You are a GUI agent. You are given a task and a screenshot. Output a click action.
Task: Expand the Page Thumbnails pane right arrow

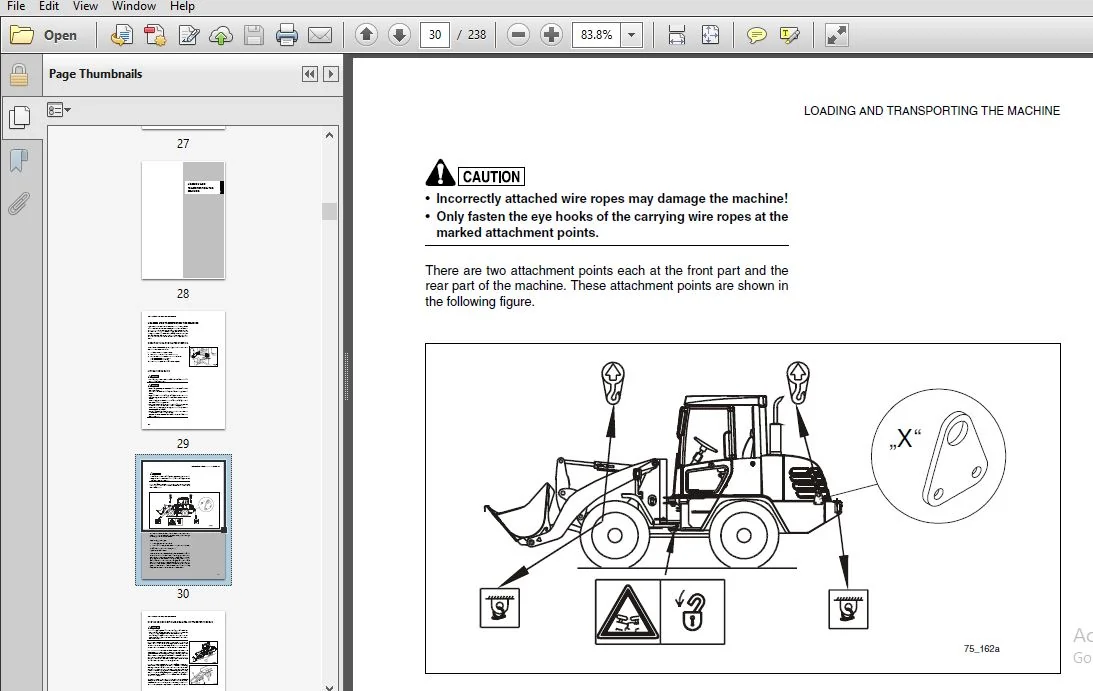click(x=331, y=74)
